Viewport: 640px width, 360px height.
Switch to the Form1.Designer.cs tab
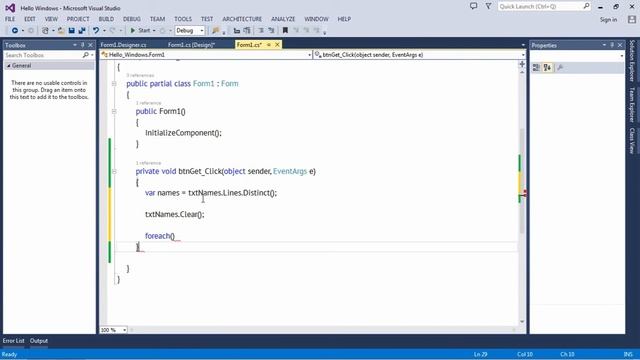click(123, 45)
